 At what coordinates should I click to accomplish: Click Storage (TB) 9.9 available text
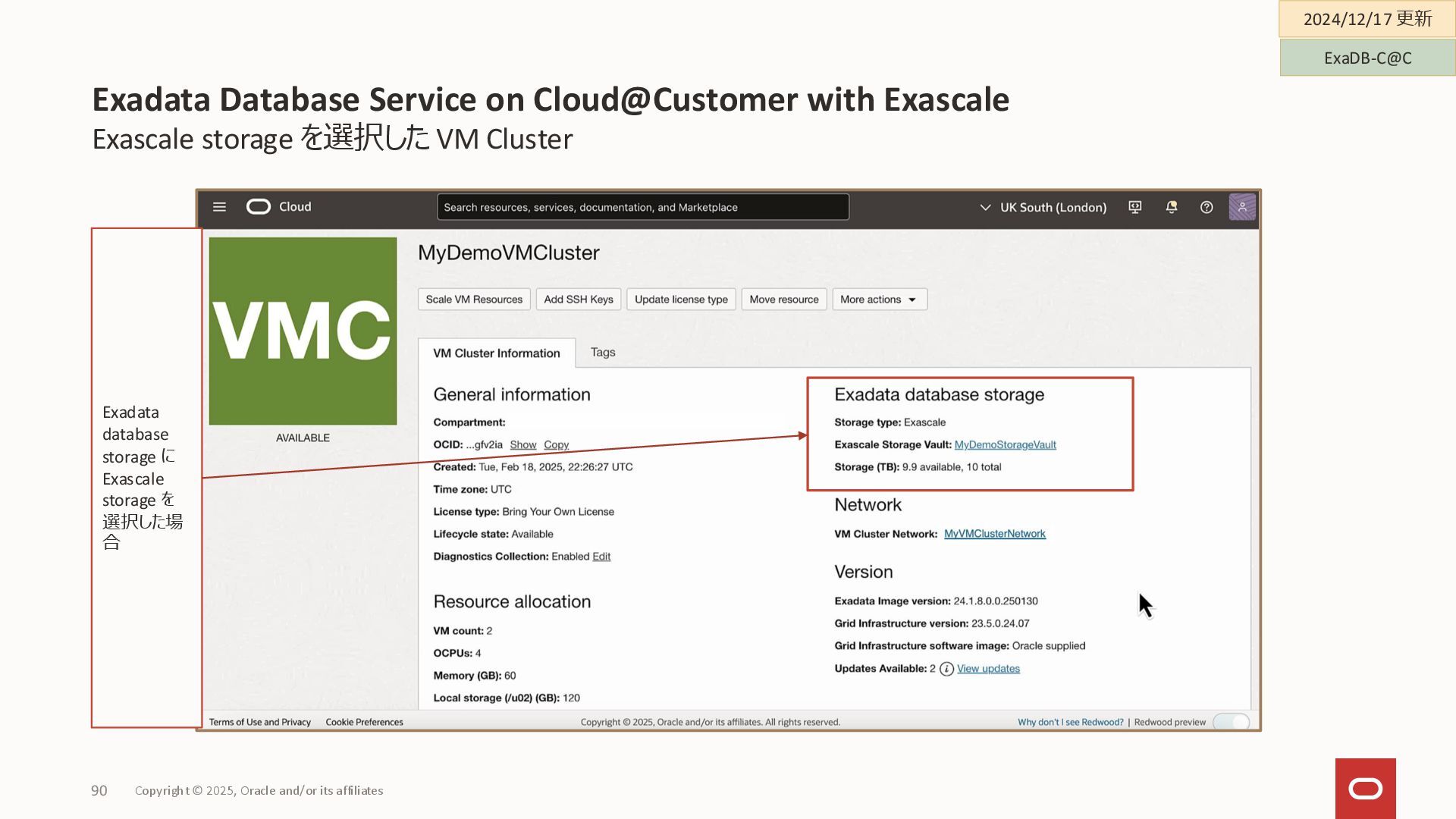(918, 467)
